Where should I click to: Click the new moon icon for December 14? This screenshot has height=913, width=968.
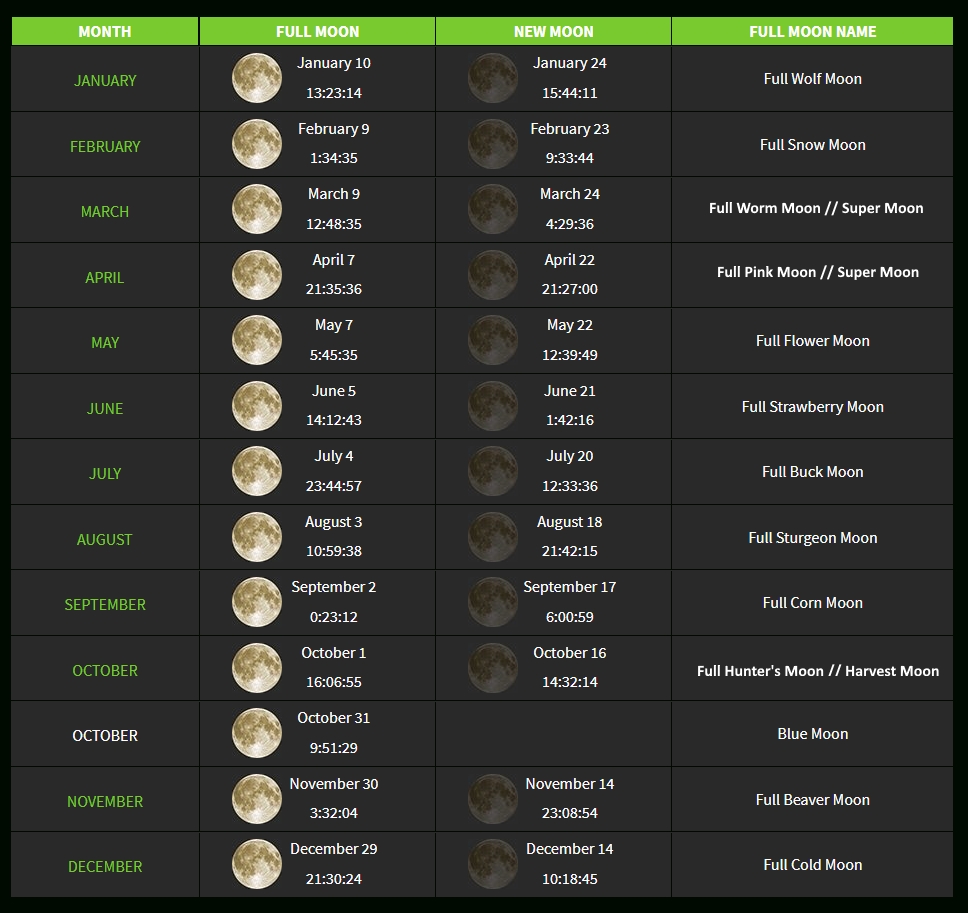tap(493, 864)
